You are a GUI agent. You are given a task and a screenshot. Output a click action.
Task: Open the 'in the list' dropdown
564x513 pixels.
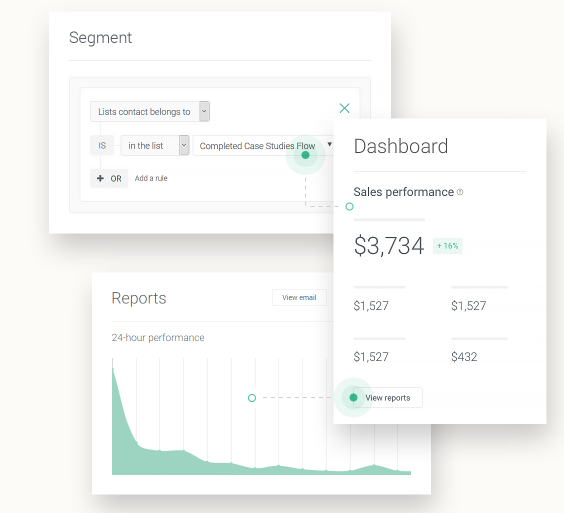(x=155, y=145)
